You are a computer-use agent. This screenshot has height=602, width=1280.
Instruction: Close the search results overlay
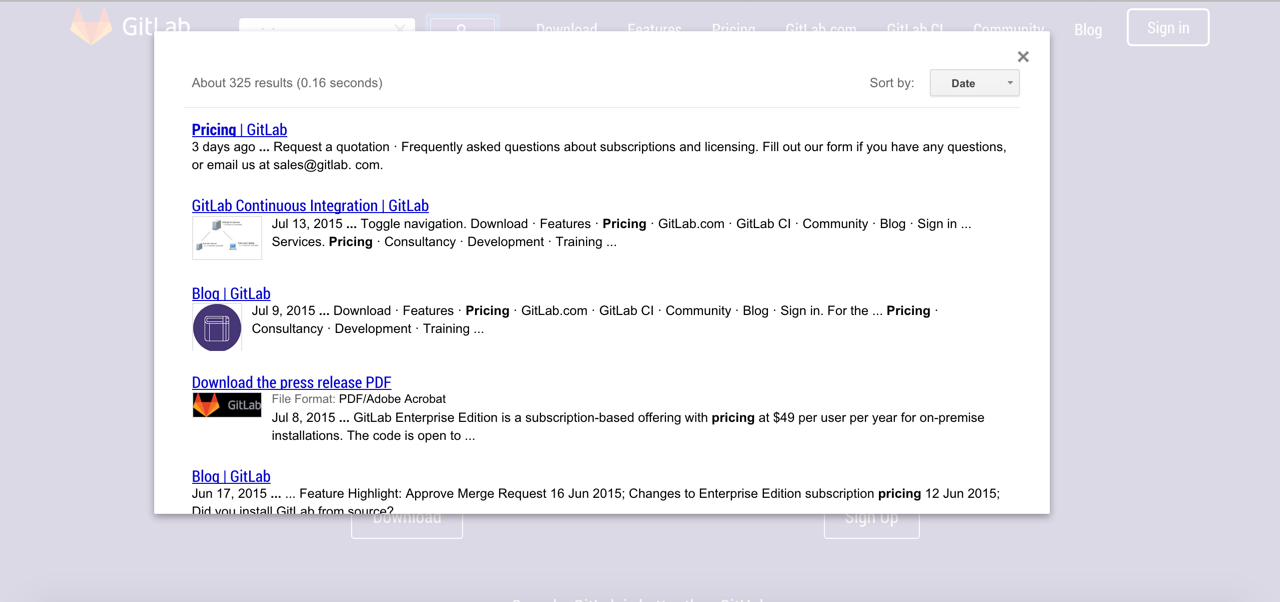[x=1022, y=57]
